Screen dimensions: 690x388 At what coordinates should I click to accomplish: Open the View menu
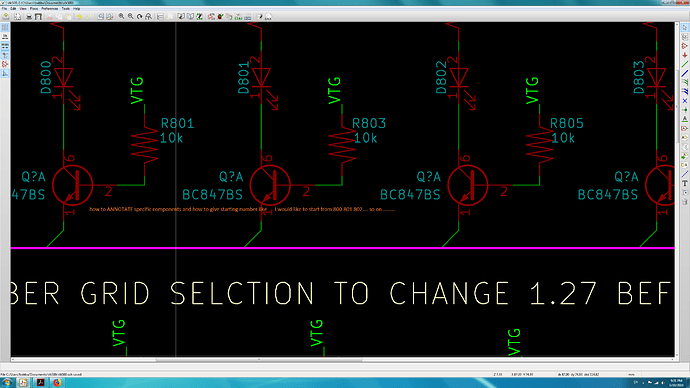23,8
